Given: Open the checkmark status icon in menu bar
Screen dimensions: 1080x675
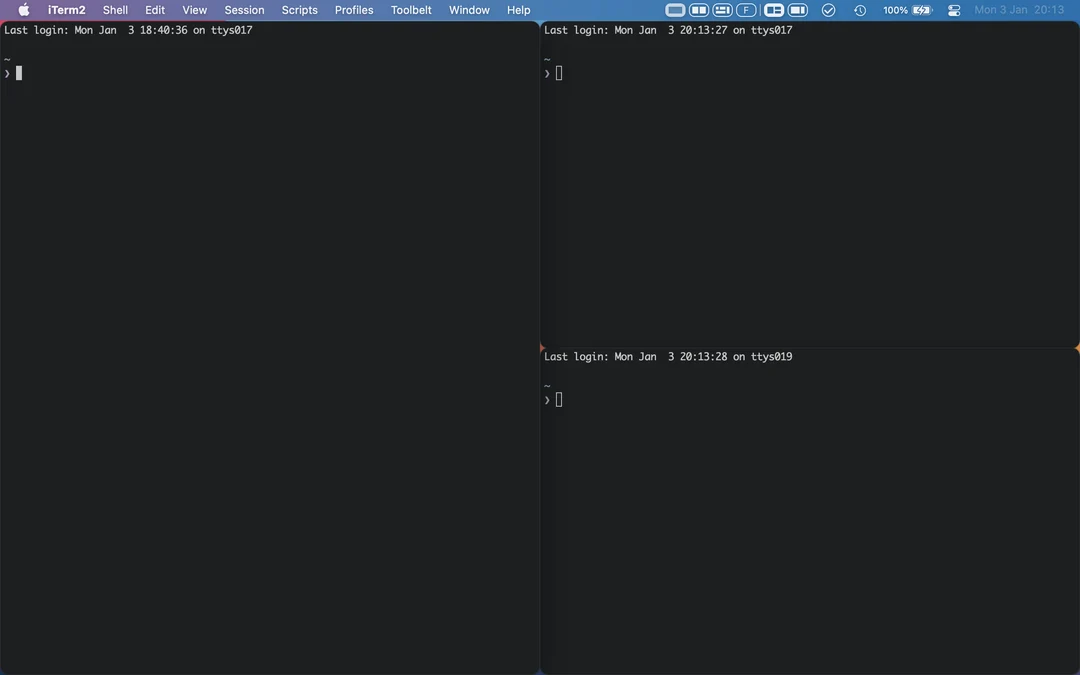Looking at the screenshot, I should (828, 9).
